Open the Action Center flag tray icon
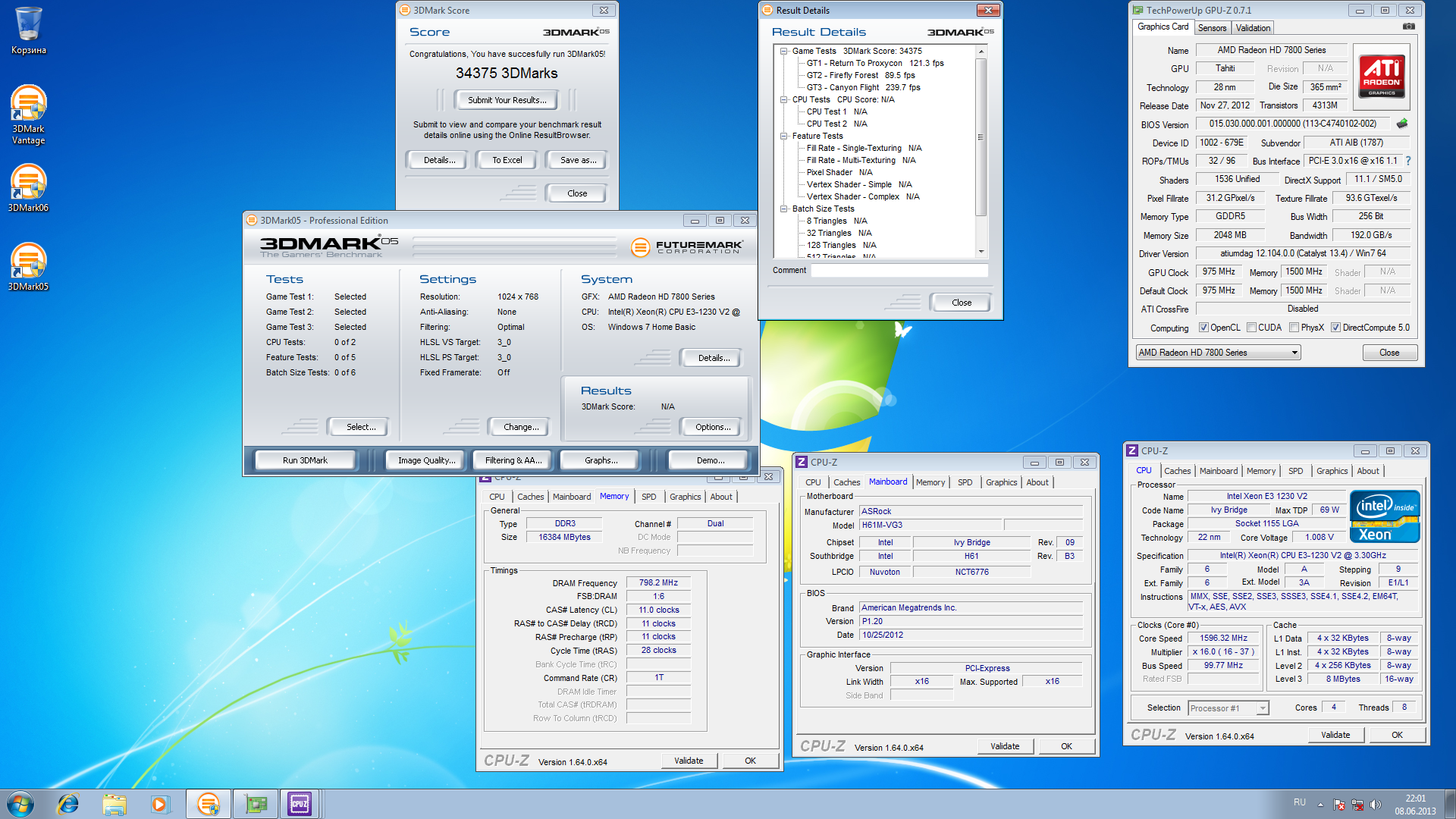The height and width of the screenshot is (819, 1456). click(x=1339, y=805)
